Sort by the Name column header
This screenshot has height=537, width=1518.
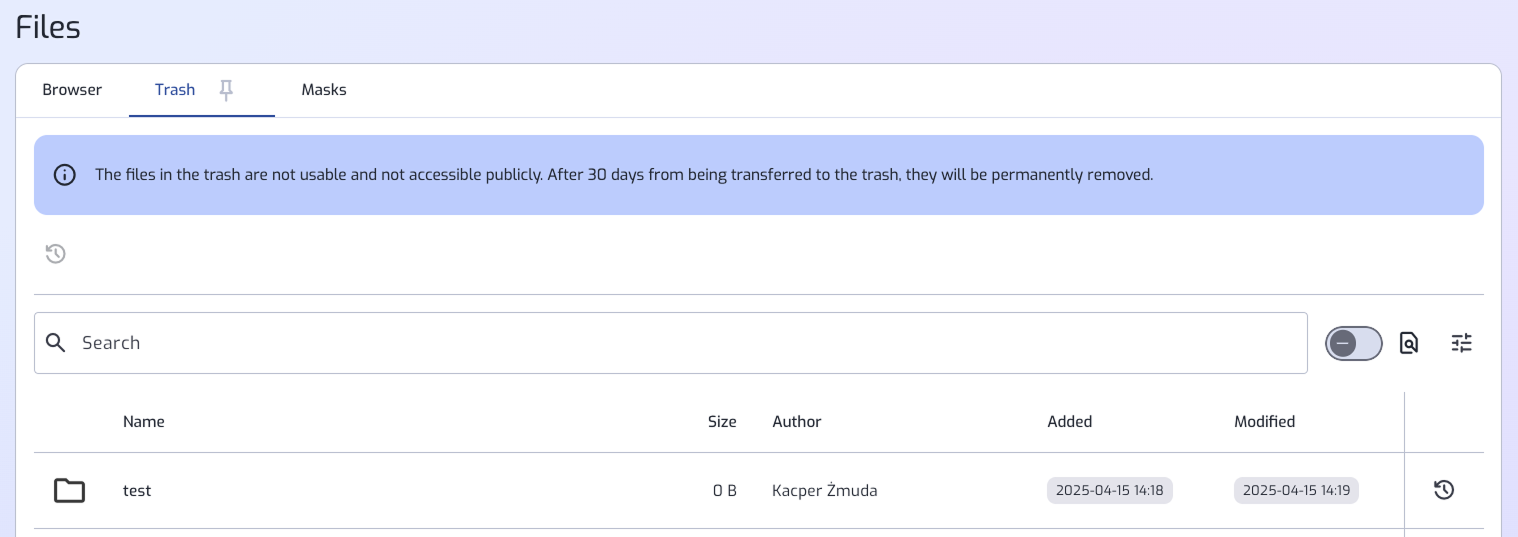pyautogui.click(x=144, y=422)
